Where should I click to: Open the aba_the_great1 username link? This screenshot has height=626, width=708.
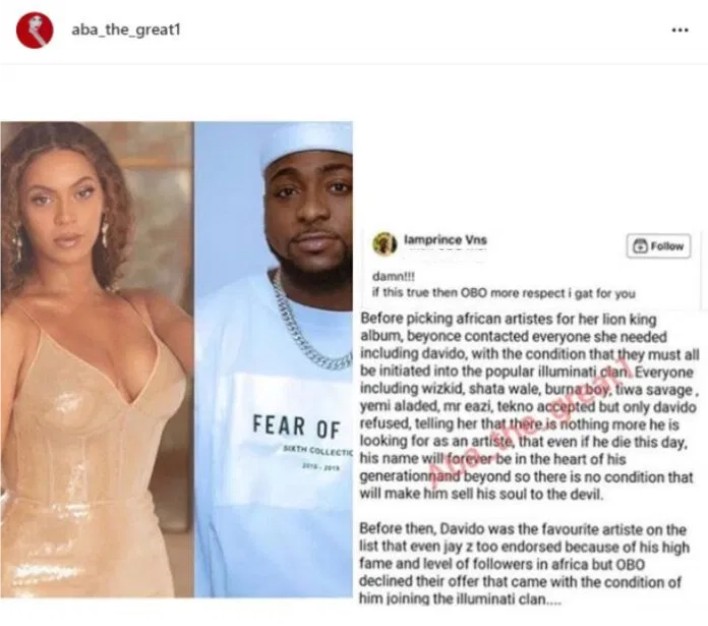[126, 30]
